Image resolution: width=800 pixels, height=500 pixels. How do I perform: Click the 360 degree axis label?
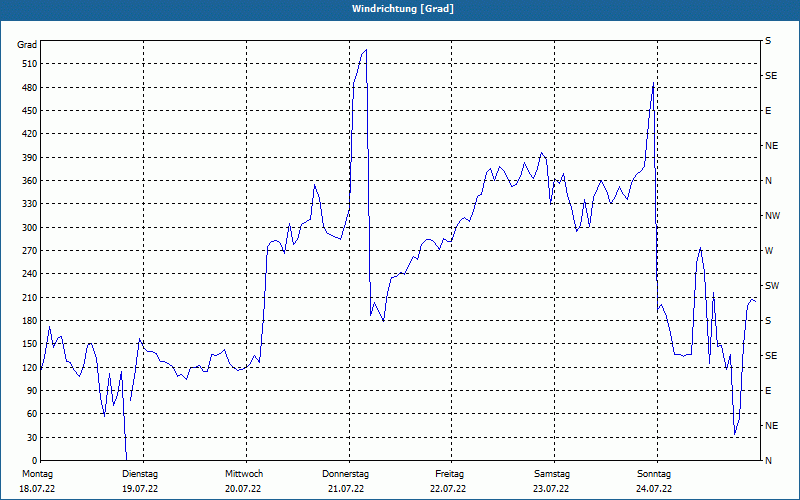(30, 181)
